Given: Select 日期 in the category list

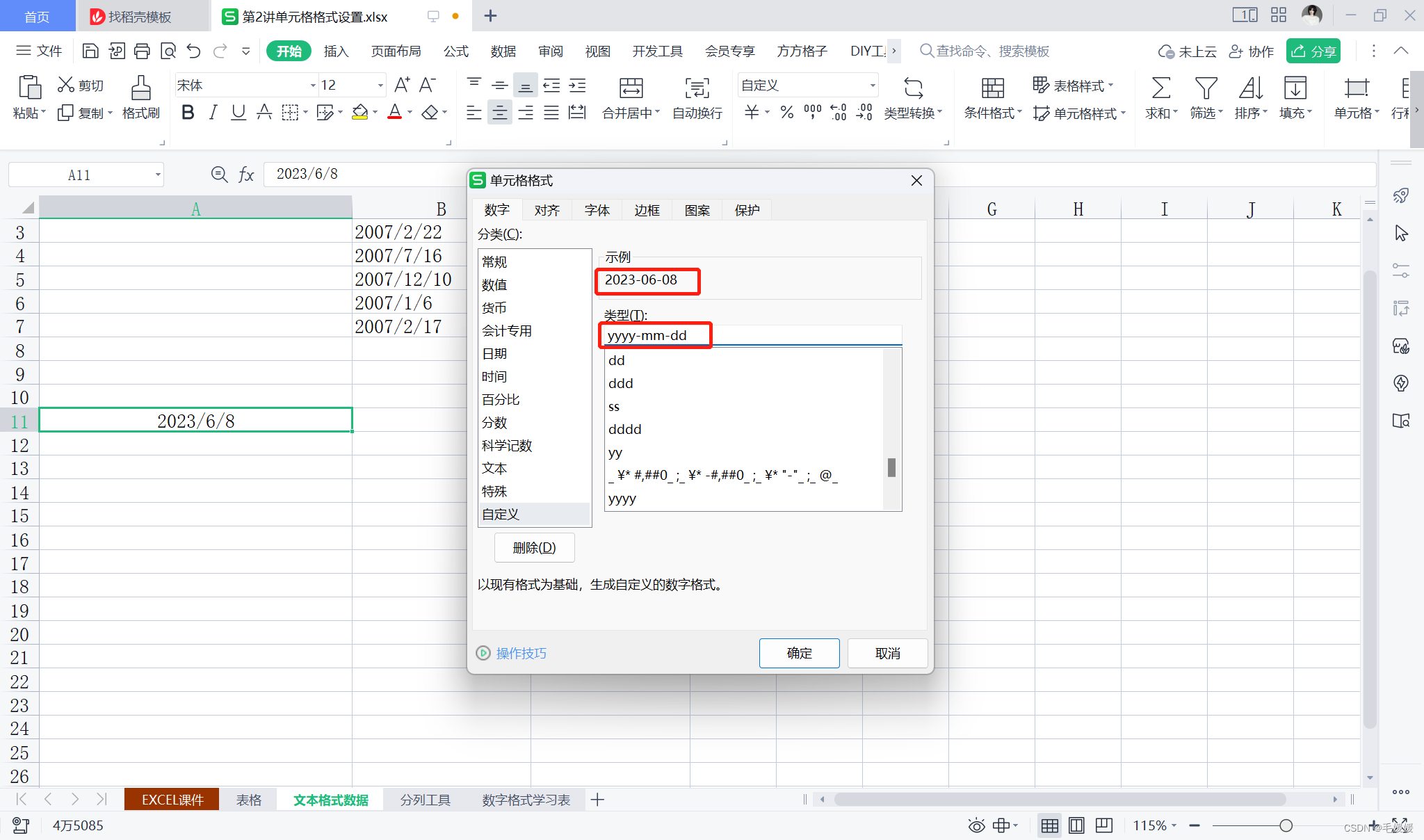Looking at the screenshot, I should pos(494,353).
